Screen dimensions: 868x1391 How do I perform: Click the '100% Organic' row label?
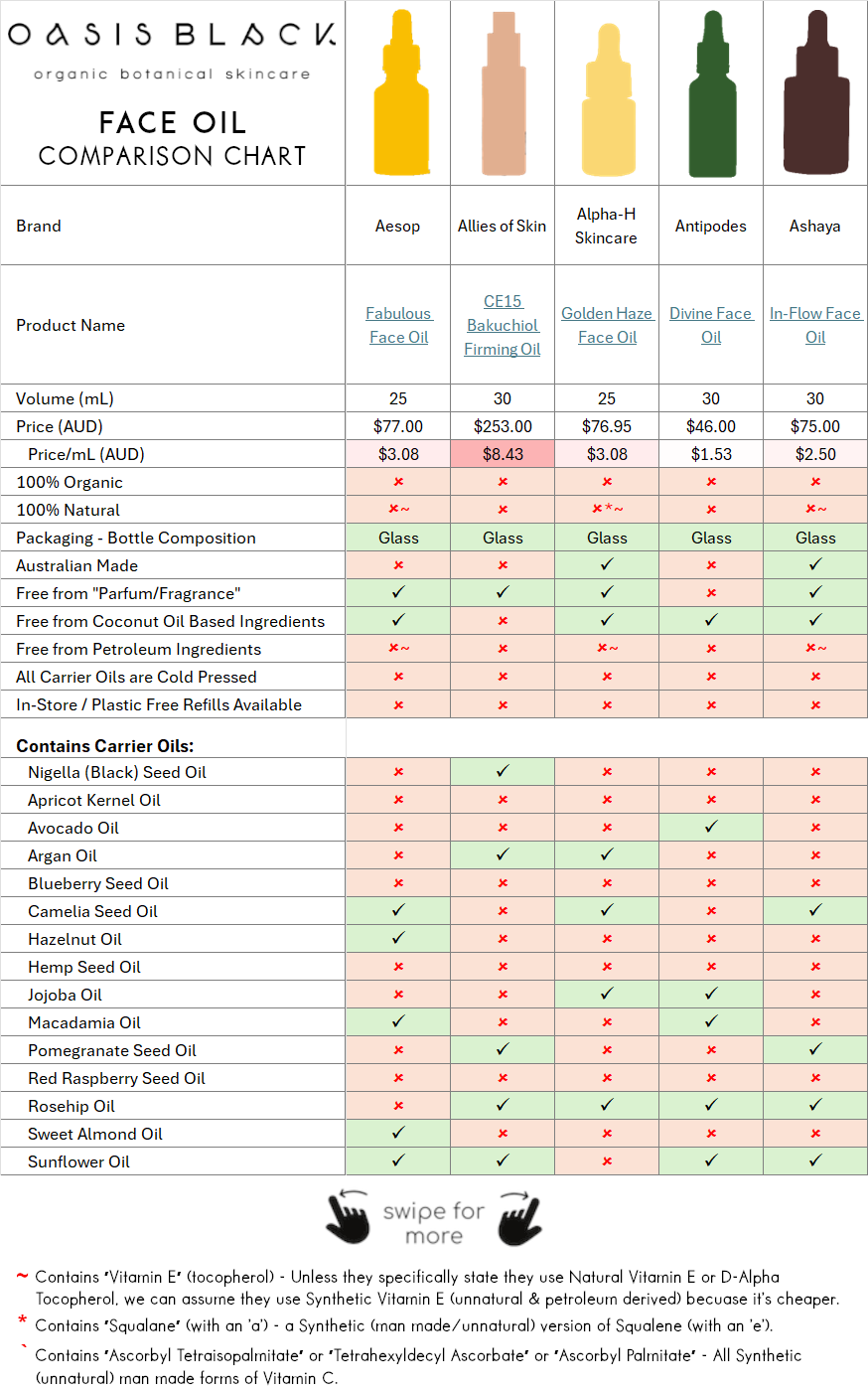(70, 482)
